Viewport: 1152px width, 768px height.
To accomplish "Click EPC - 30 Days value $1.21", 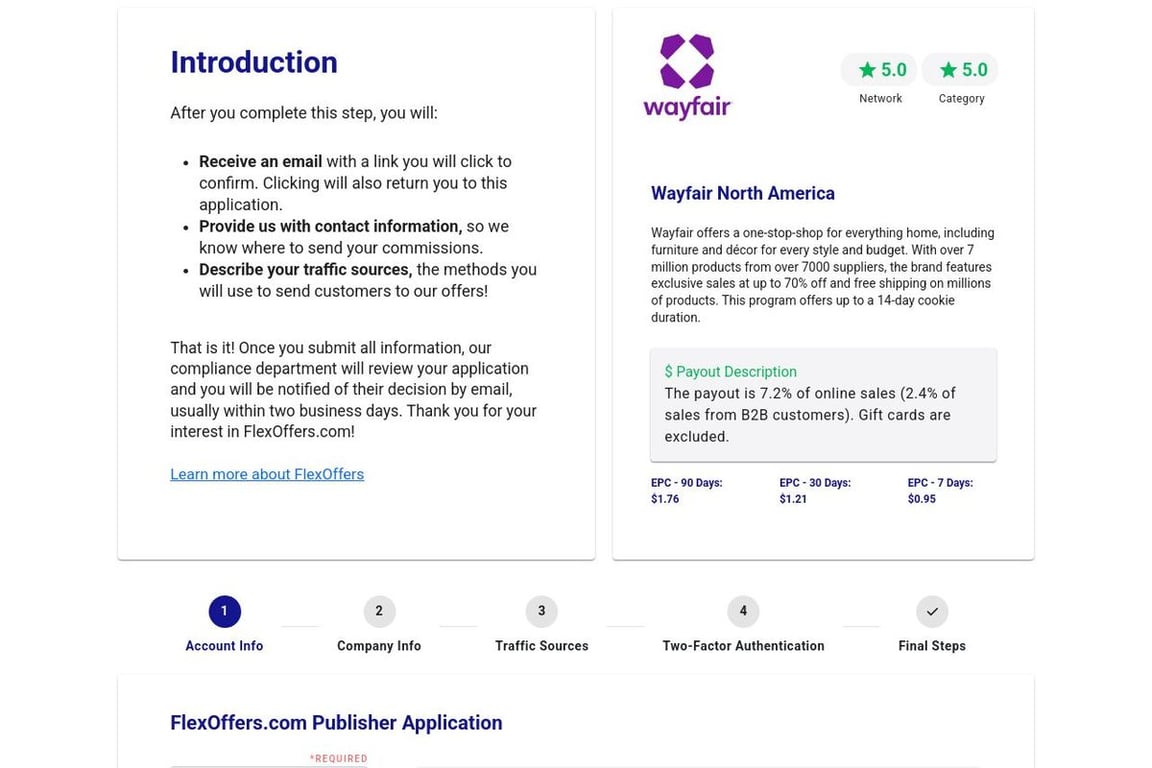I will 793,499.
